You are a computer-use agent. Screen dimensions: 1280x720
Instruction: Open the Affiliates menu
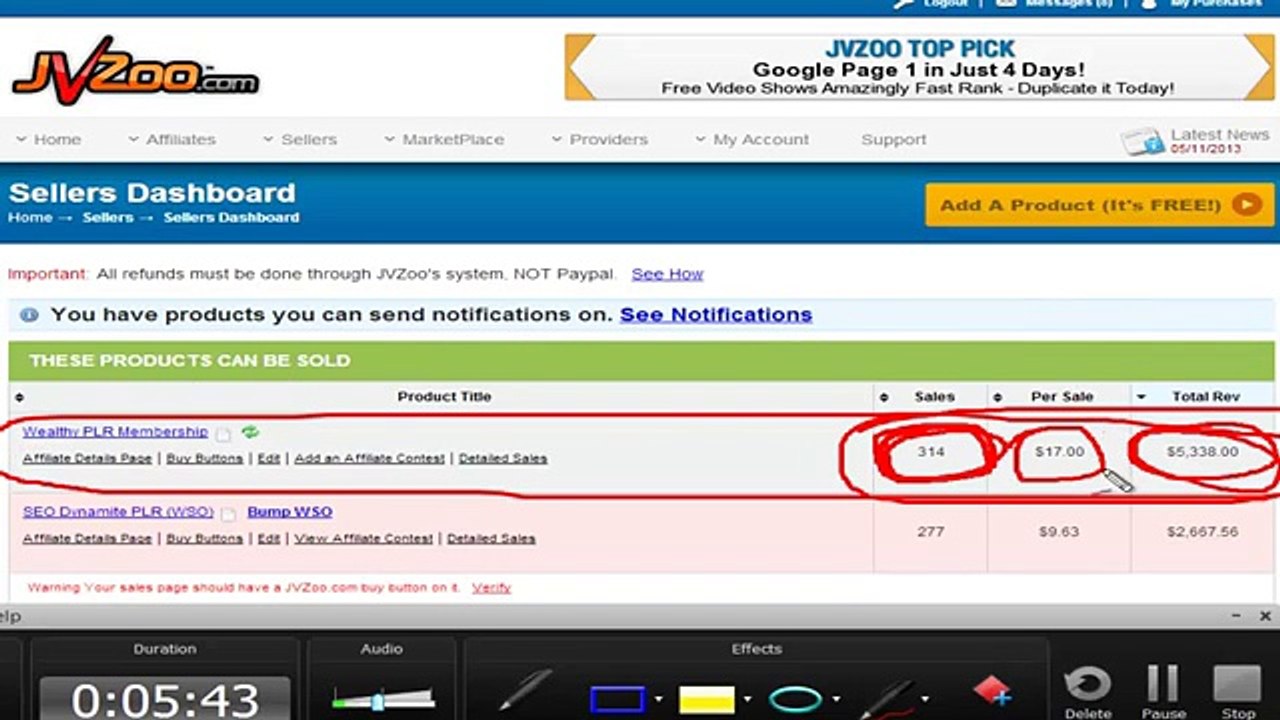(x=171, y=139)
